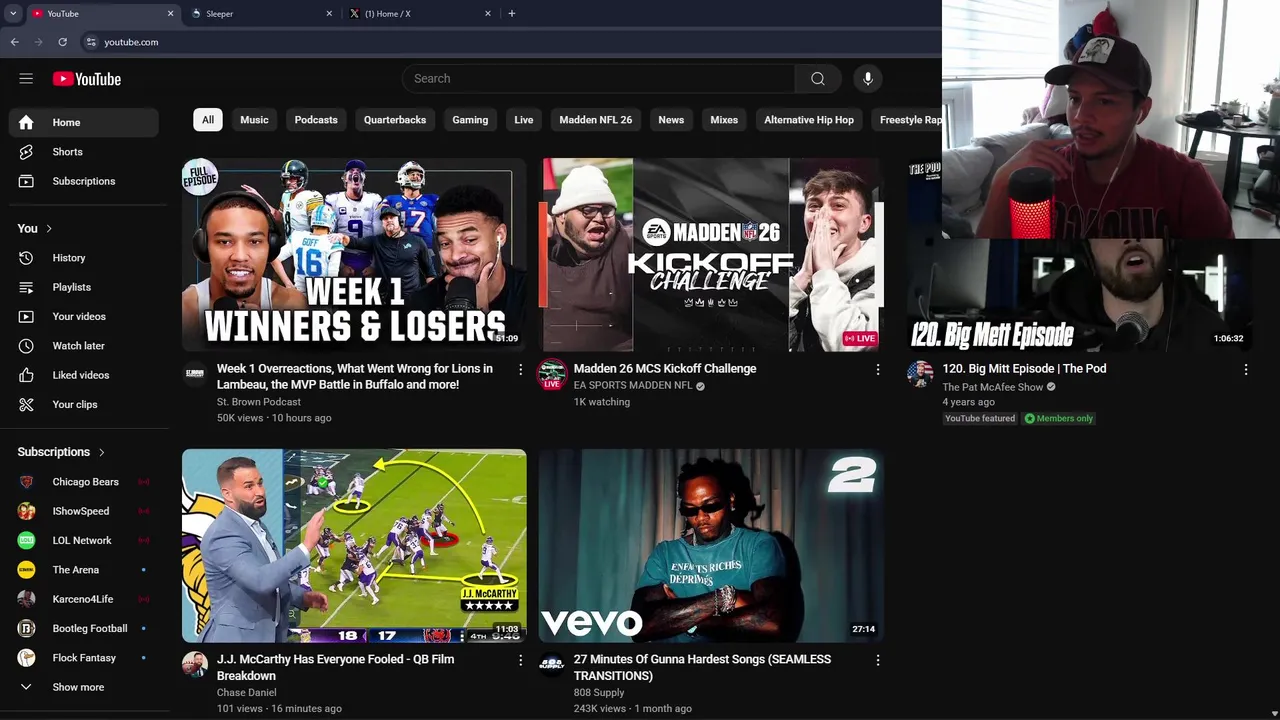Click the YouTube search input field

point(598,79)
